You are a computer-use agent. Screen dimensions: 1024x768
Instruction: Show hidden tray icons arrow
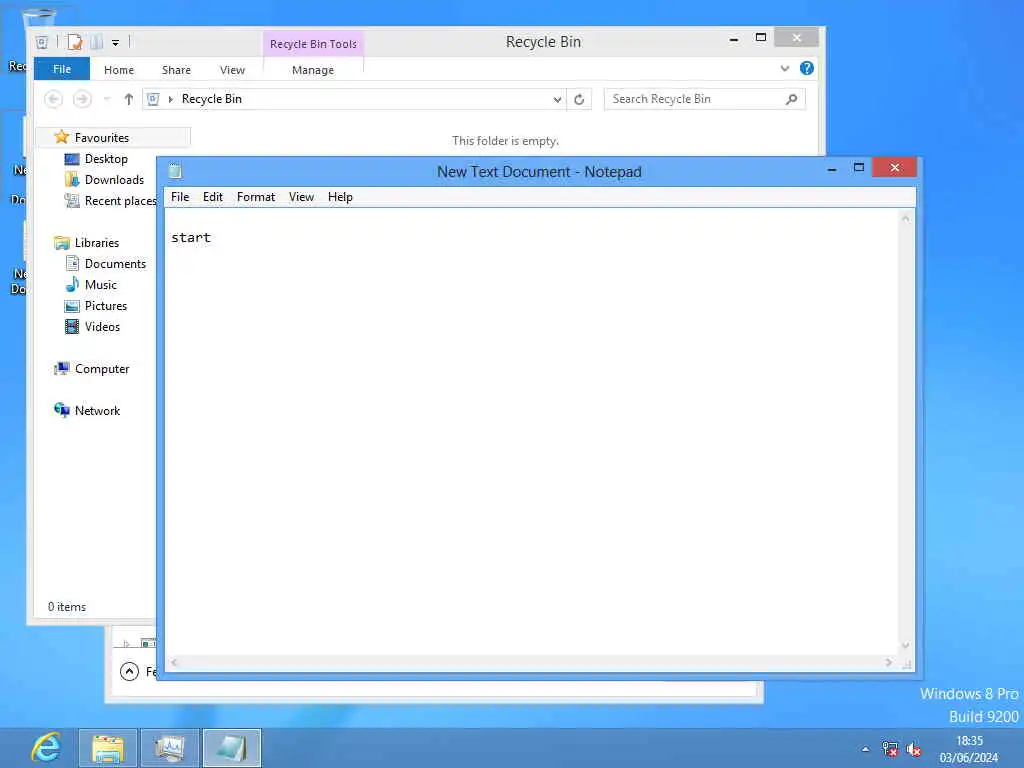[x=865, y=749]
